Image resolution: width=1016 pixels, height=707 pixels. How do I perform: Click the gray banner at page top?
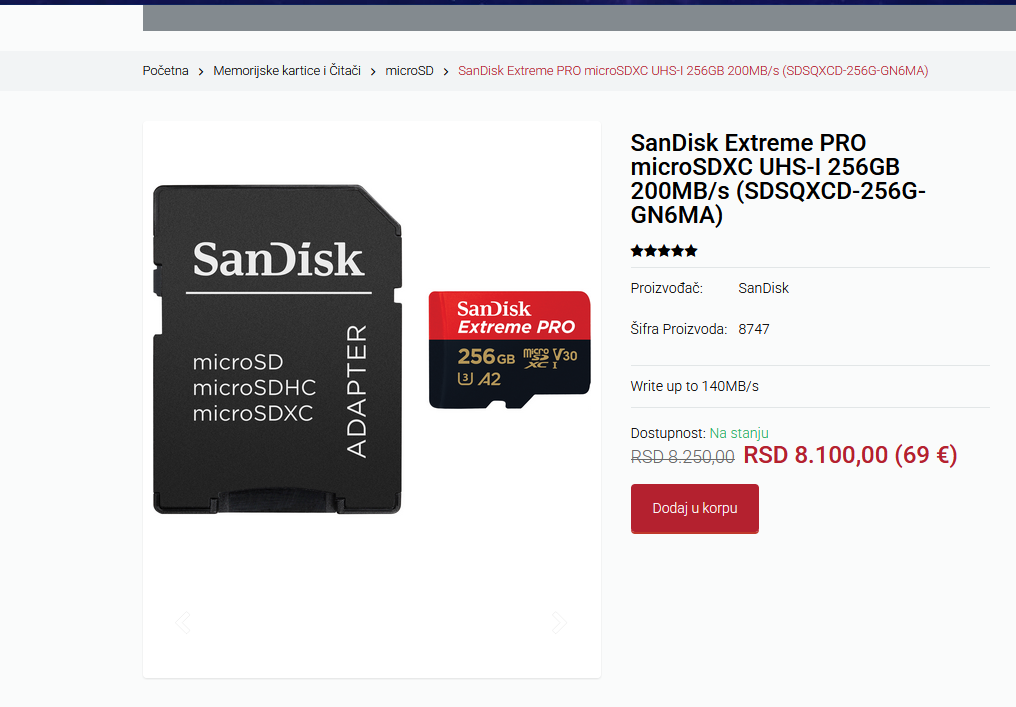579,17
